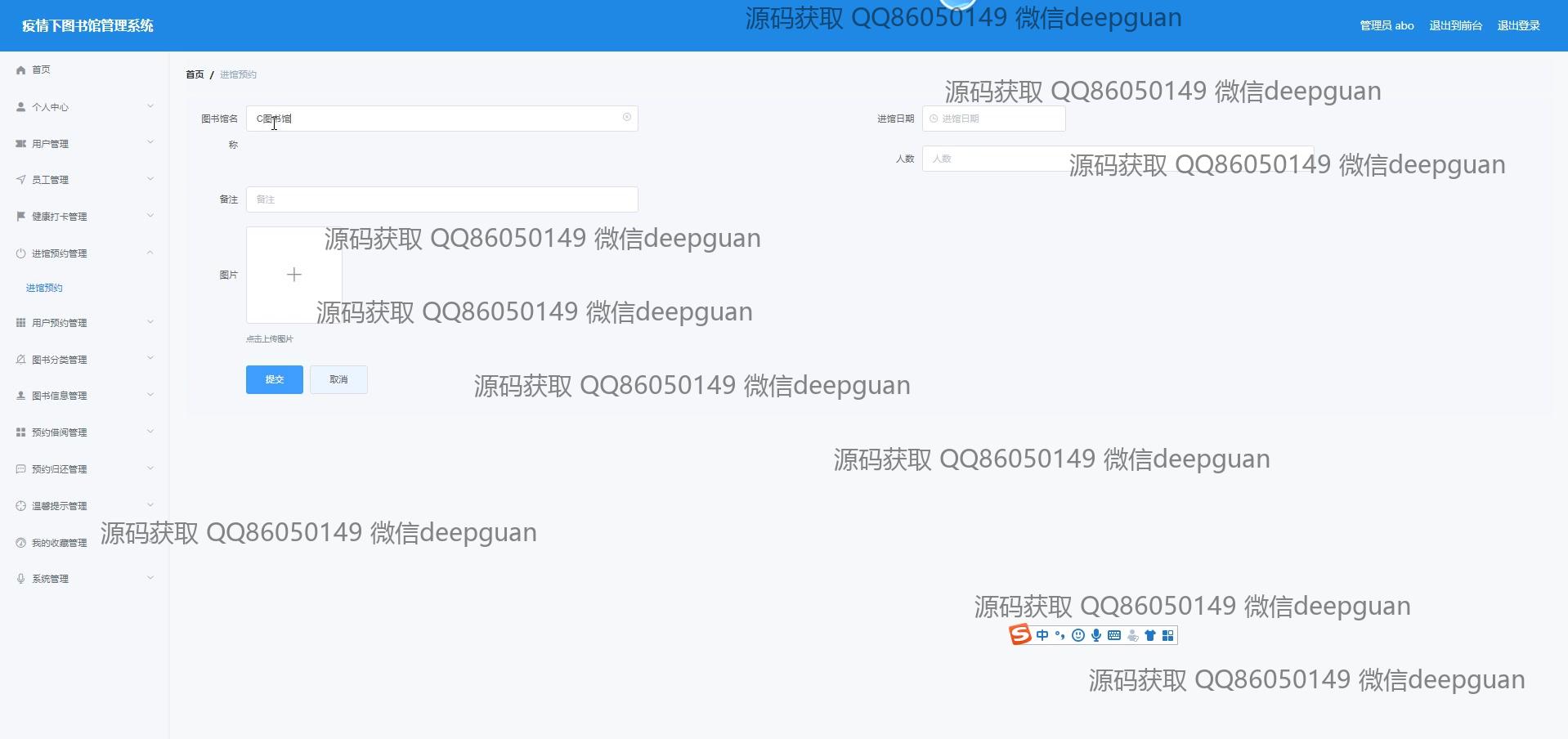Click the user icon for 图书信息管理
Screen dimensions: 1568x739
coord(20,396)
